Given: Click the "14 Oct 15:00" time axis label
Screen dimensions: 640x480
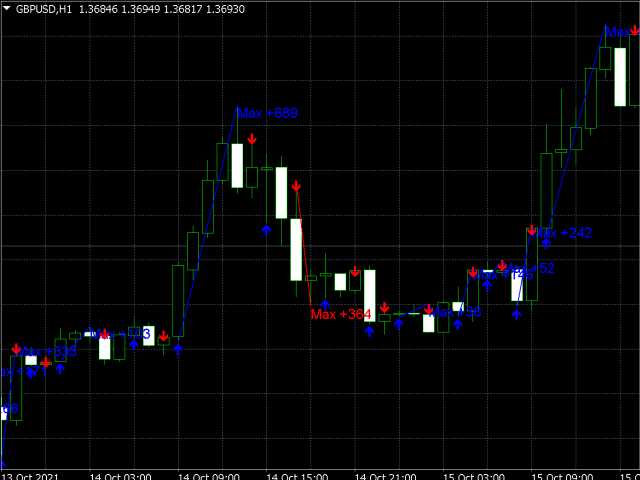Looking at the screenshot, I should click(297, 476).
